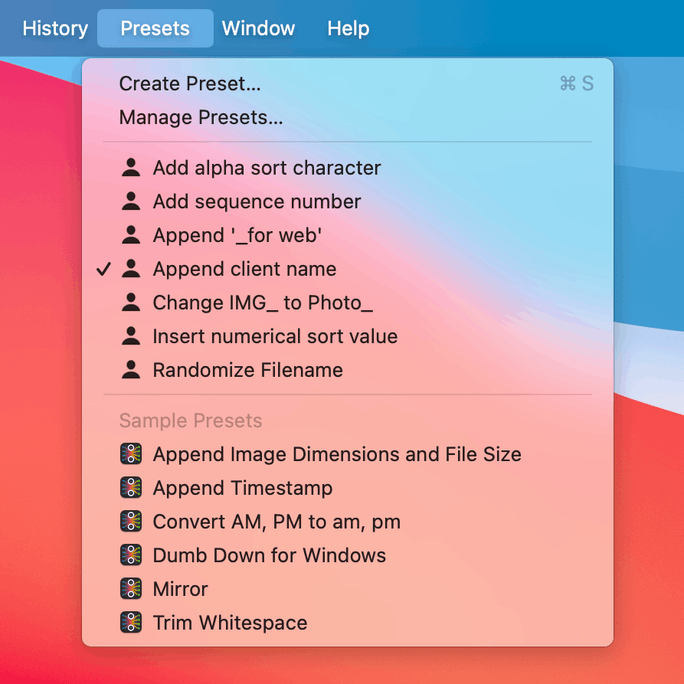Close the open Presets menu title
684x684 pixels.
[155, 29]
